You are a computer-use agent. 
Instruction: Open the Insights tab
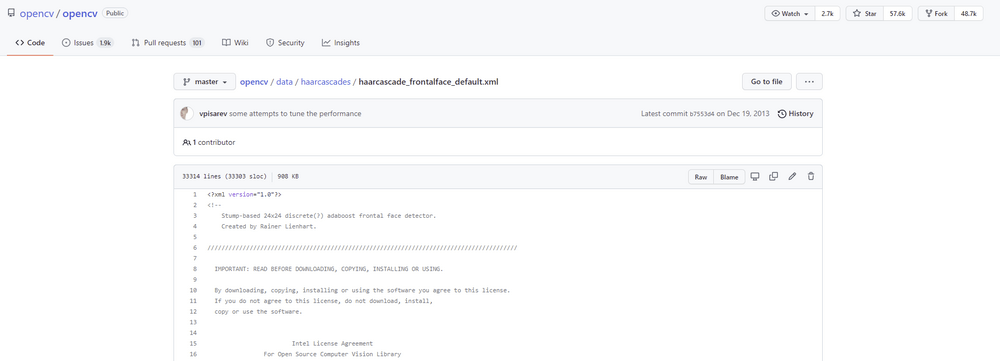click(341, 43)
